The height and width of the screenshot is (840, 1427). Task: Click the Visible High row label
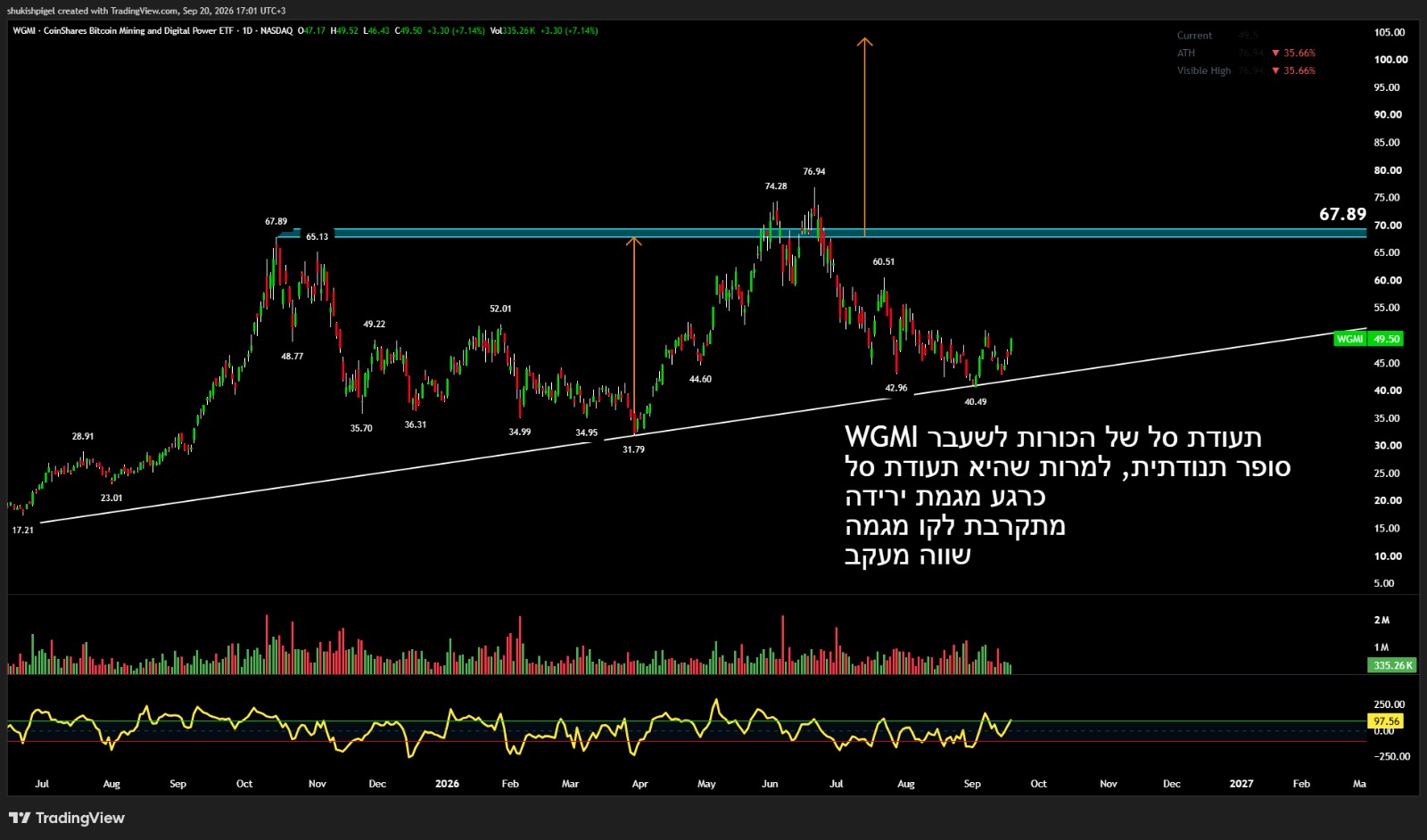click(x=1203, y=70)
